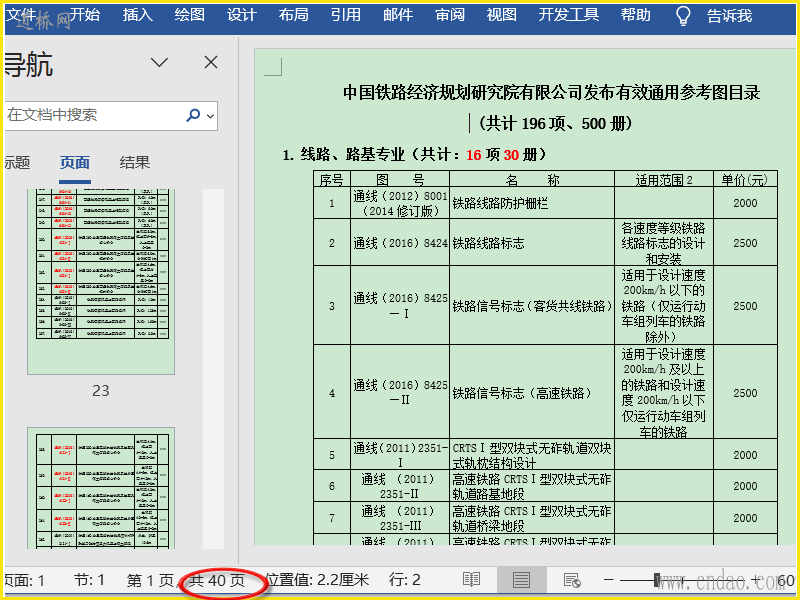Click the 适用范围 table header
This screenshot has height=600, width=800.
coord(664,180)
